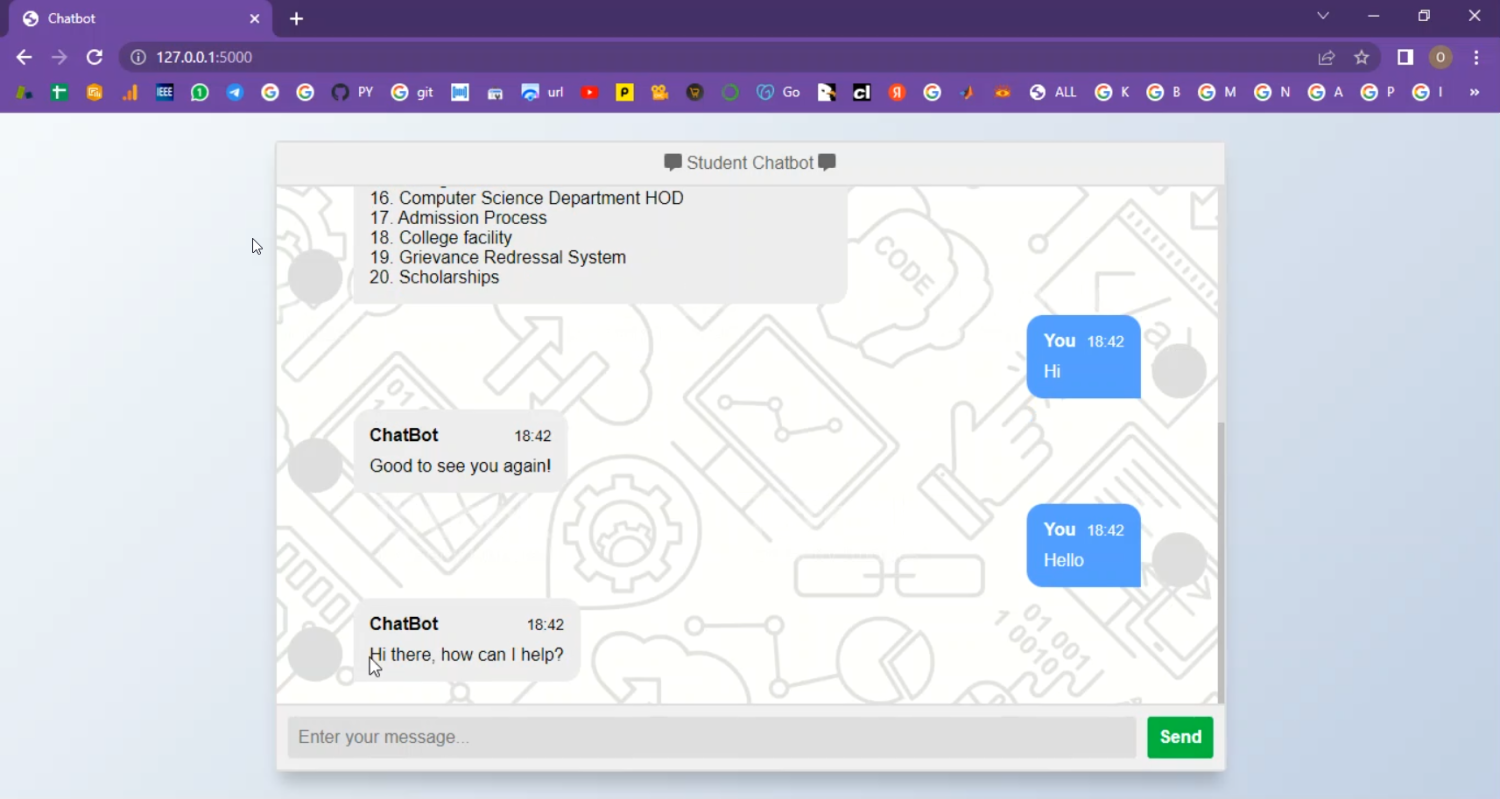Open the 'ALL' globe bookmark
Image resolution: width=1500 pixels, height=799 pixels.
click(1053, 92)
